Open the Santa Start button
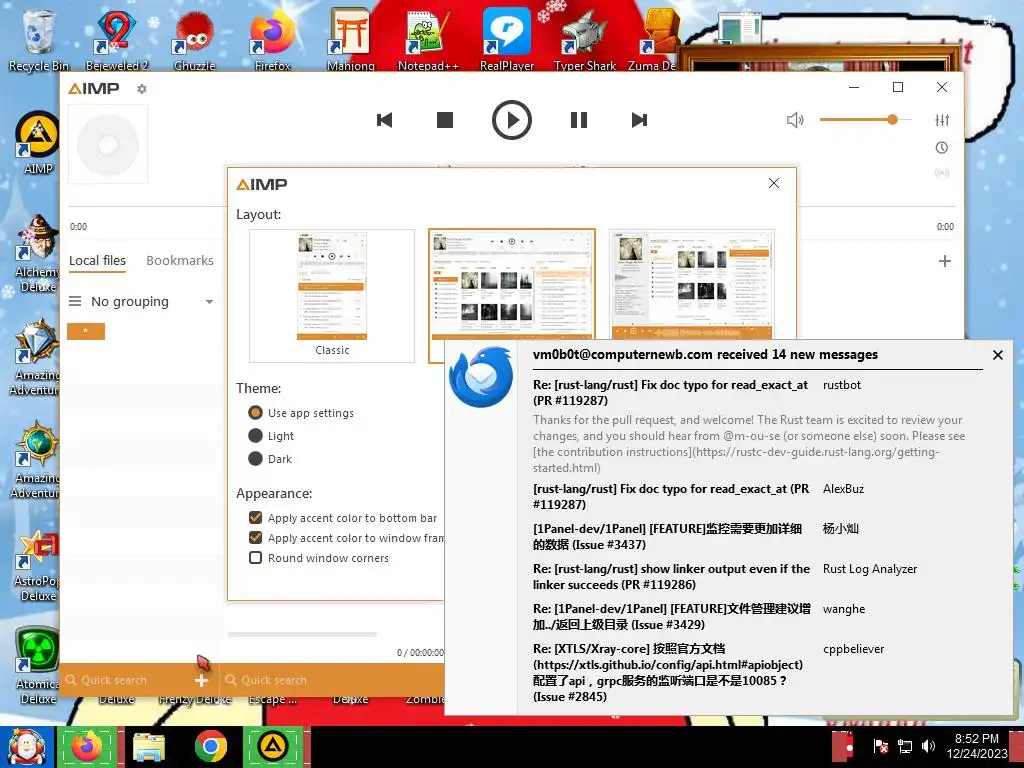 (x=26, y=747)
